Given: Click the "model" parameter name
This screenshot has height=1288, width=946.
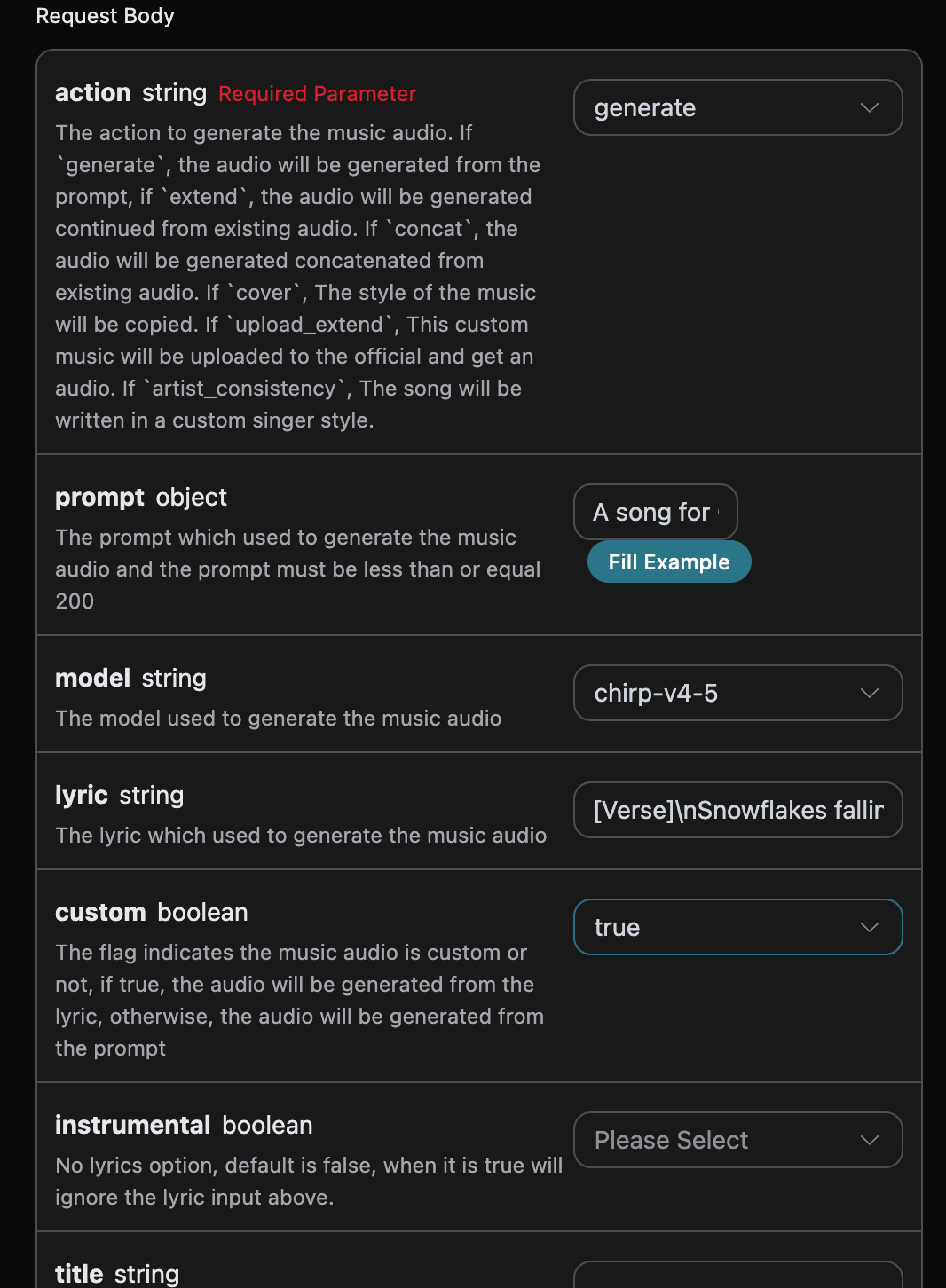Looking at the screenshot, I should tap(93, 679).
